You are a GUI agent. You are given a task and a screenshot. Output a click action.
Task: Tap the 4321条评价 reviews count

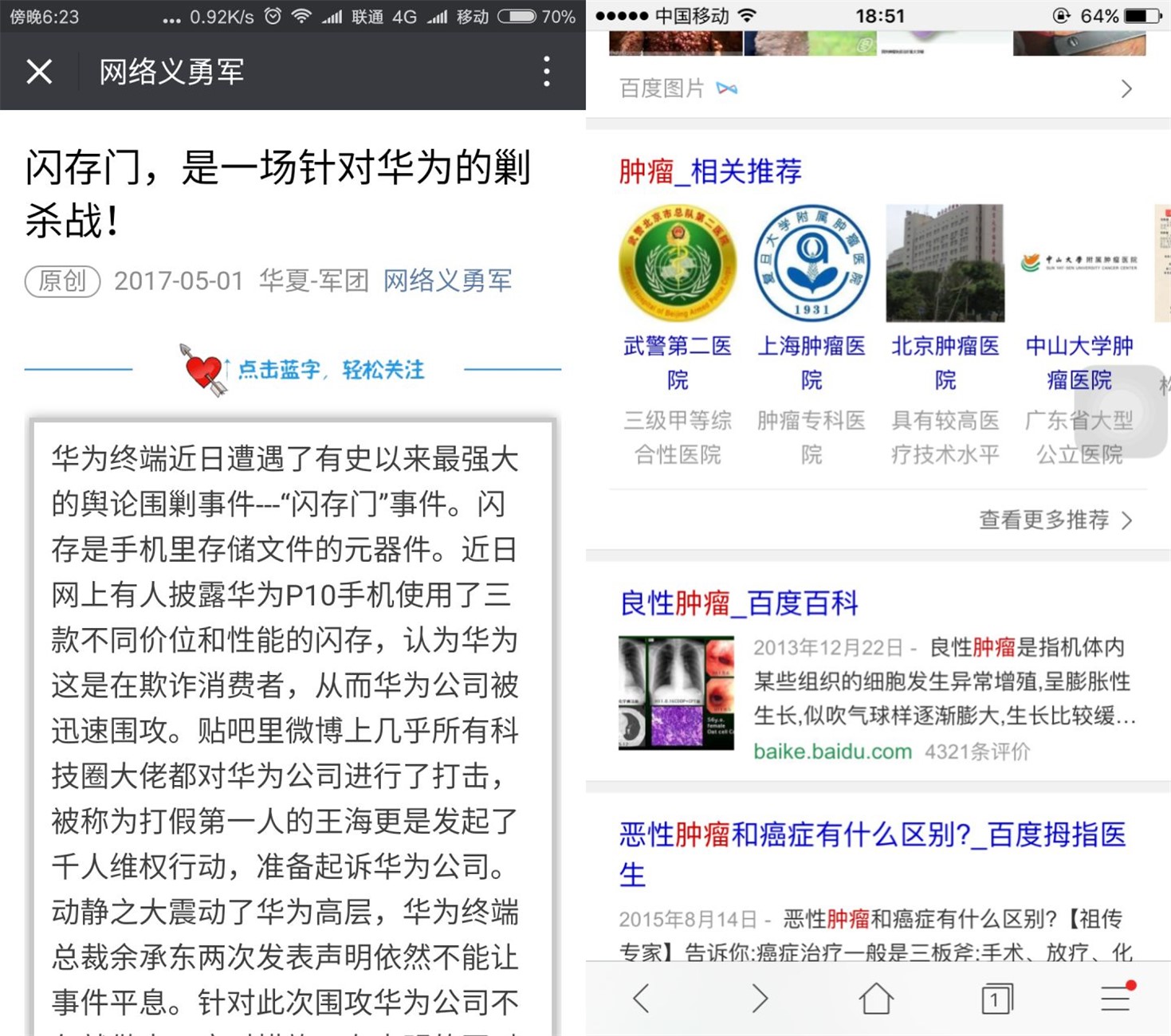tap(977, 751)
